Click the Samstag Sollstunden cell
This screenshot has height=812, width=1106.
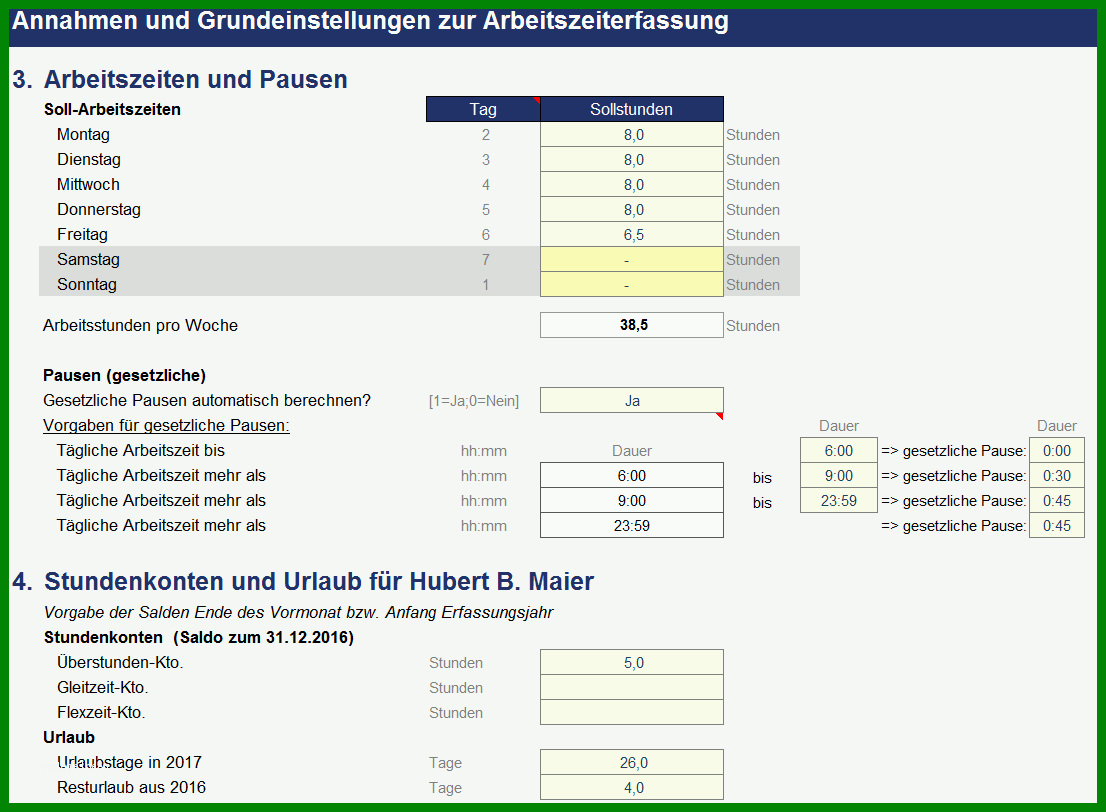click(631, 260)
